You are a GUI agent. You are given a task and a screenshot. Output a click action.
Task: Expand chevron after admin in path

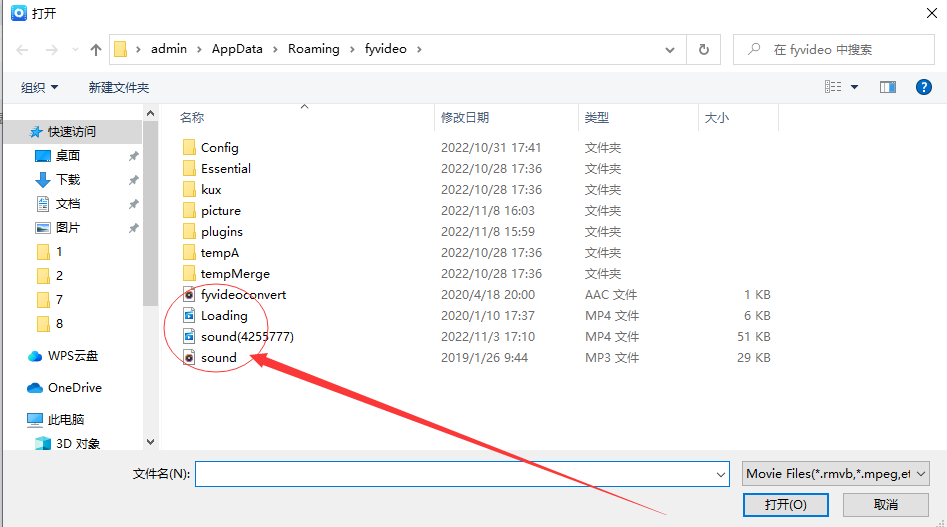pos(199,50)
